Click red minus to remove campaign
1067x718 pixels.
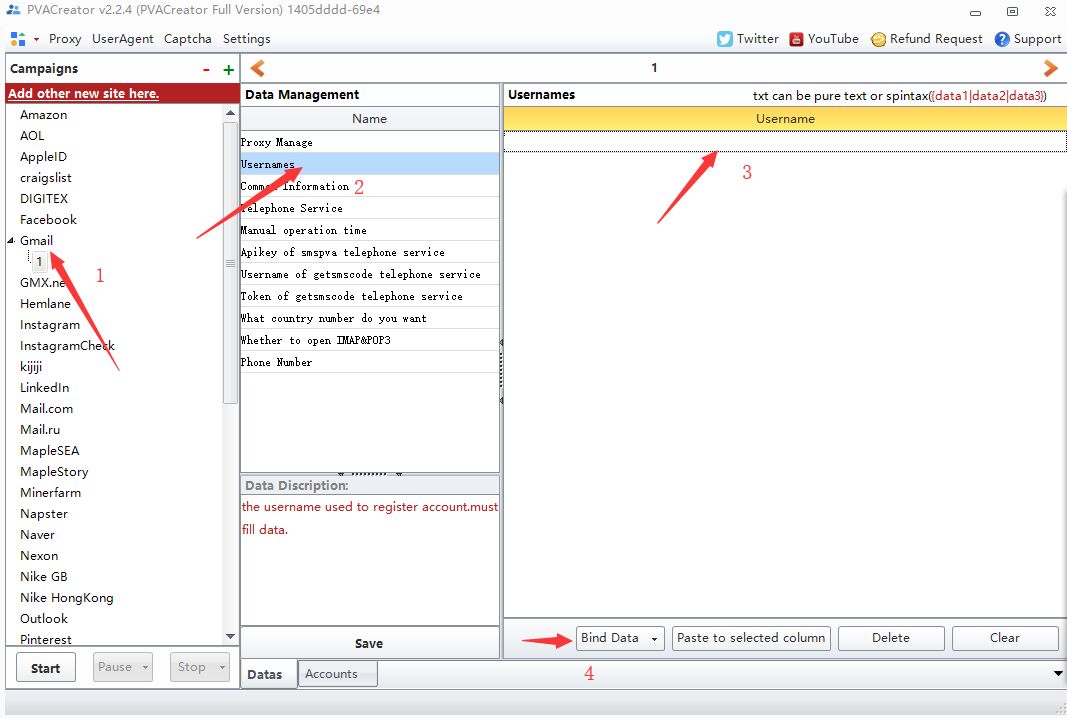point(206,70)
